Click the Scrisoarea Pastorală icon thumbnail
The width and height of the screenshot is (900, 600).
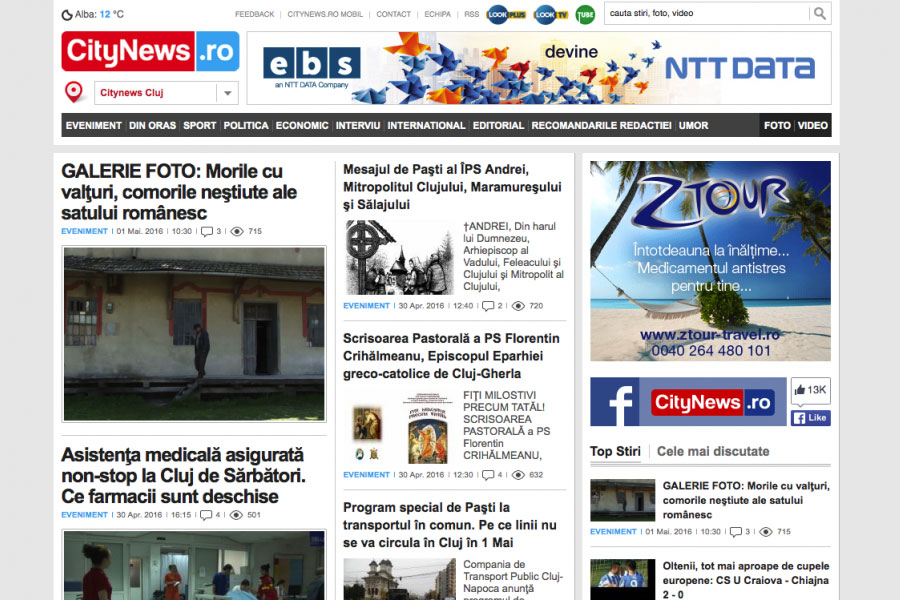(399, 428)
